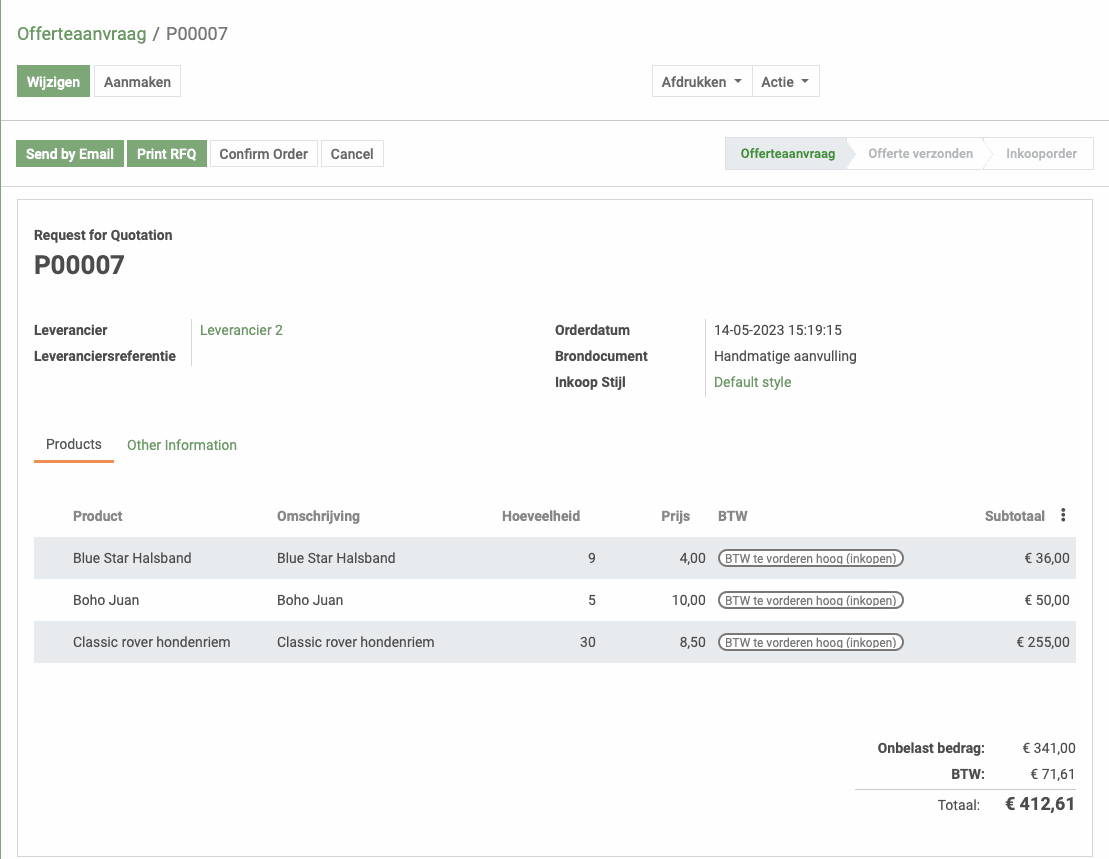
Task: Click the total € 412,61
Action: 1040,804
